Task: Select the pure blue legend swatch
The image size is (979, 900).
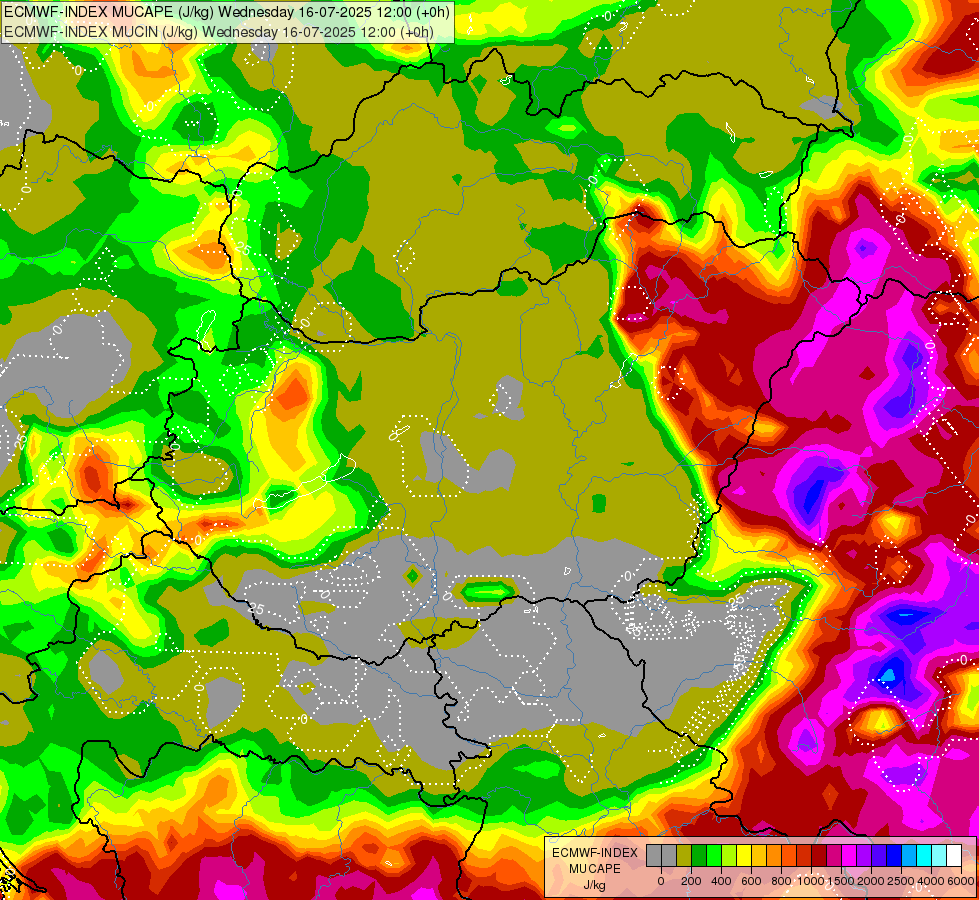Action: click(x=895, y=856)
